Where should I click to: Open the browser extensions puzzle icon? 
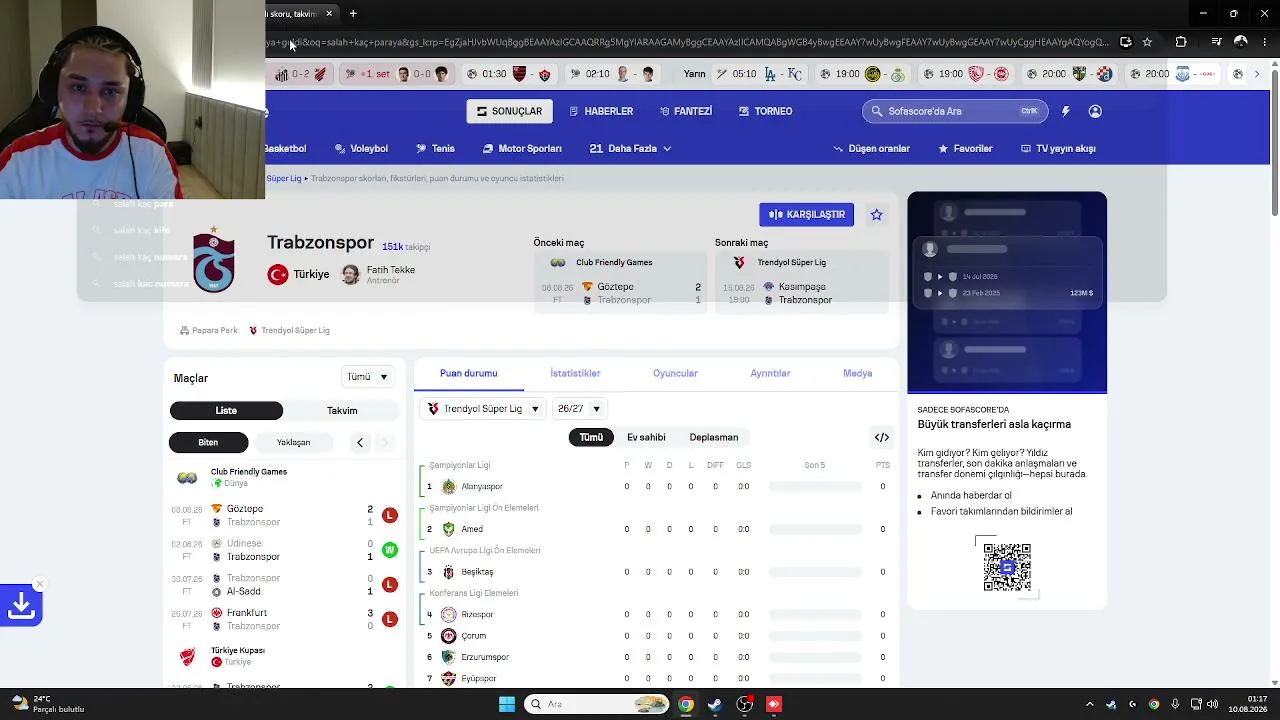coord(1181,42)
